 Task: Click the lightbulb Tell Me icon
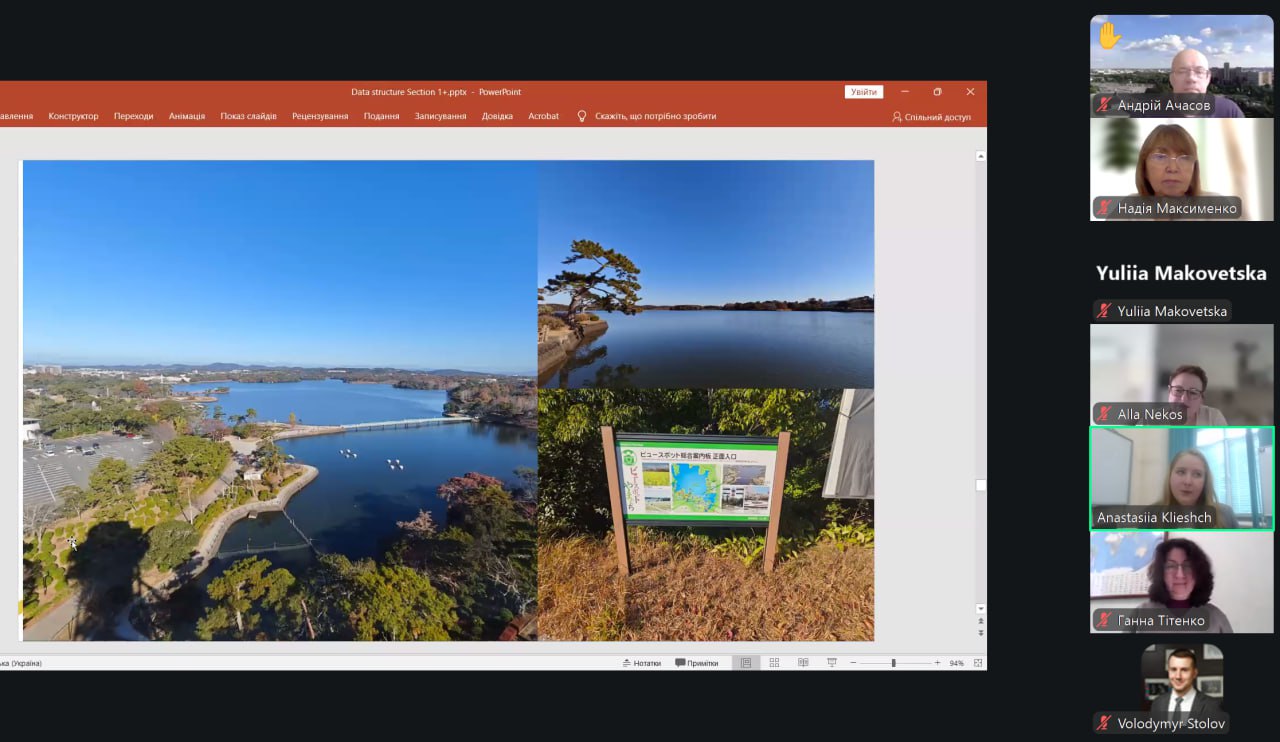[582, 116]
